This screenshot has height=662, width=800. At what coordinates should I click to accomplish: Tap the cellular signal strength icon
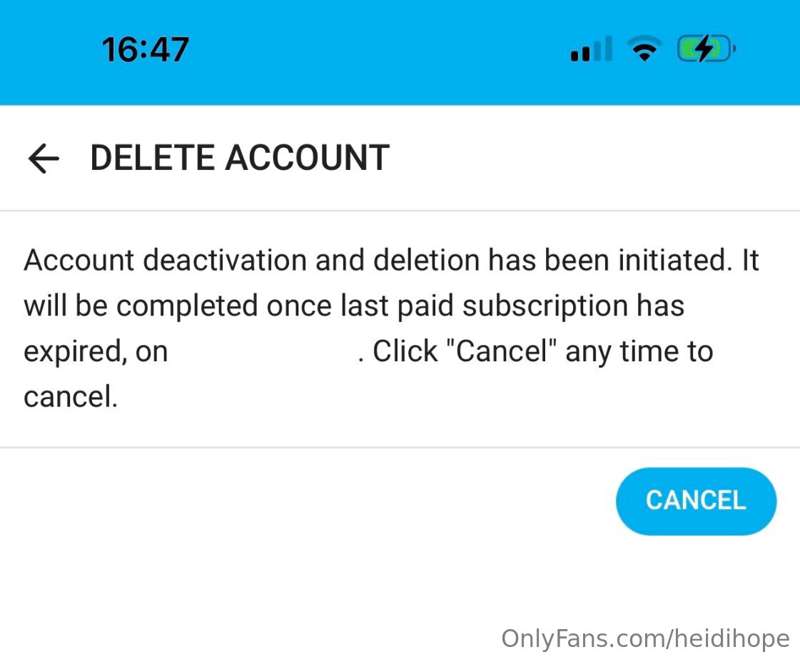tap(591, 49)
